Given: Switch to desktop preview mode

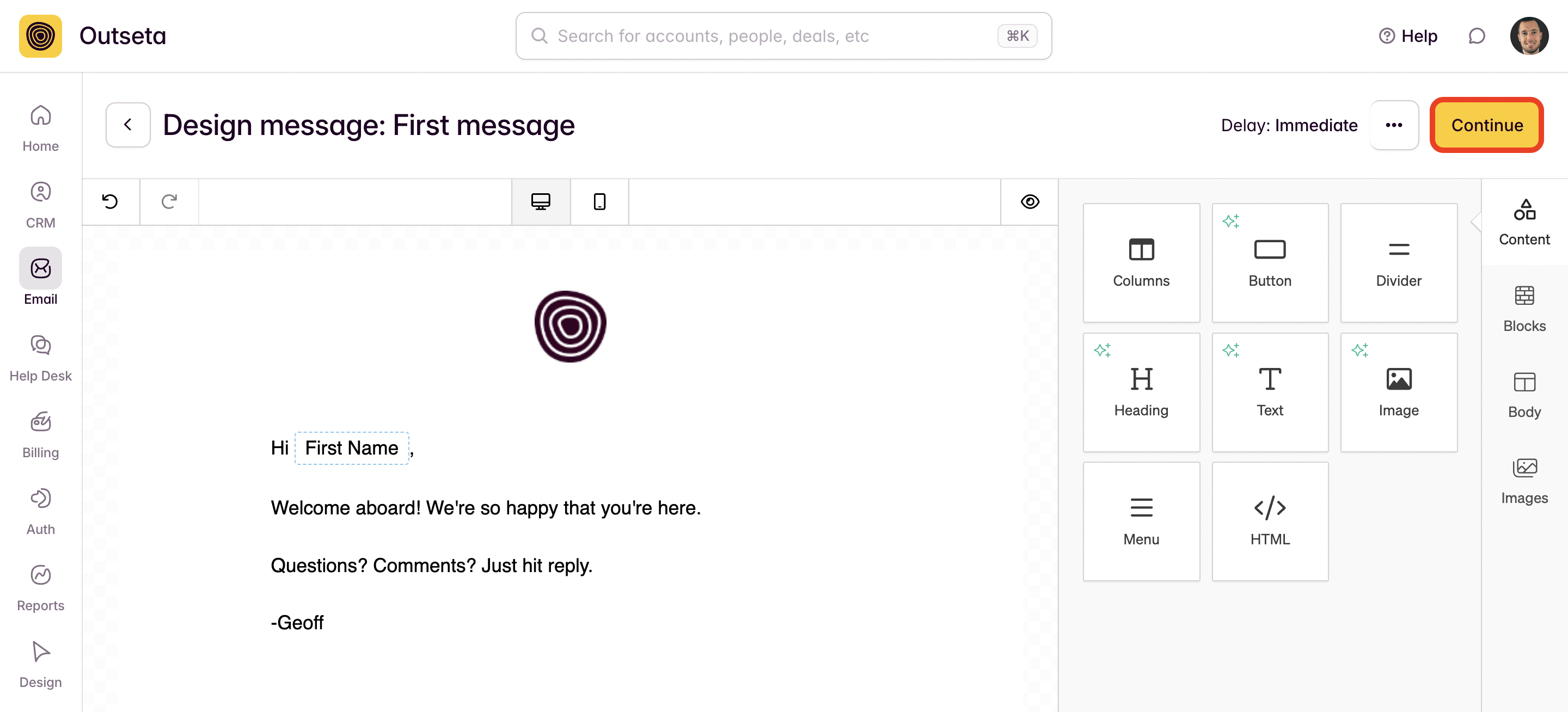Looking at the screenshot, I should 541,201.
